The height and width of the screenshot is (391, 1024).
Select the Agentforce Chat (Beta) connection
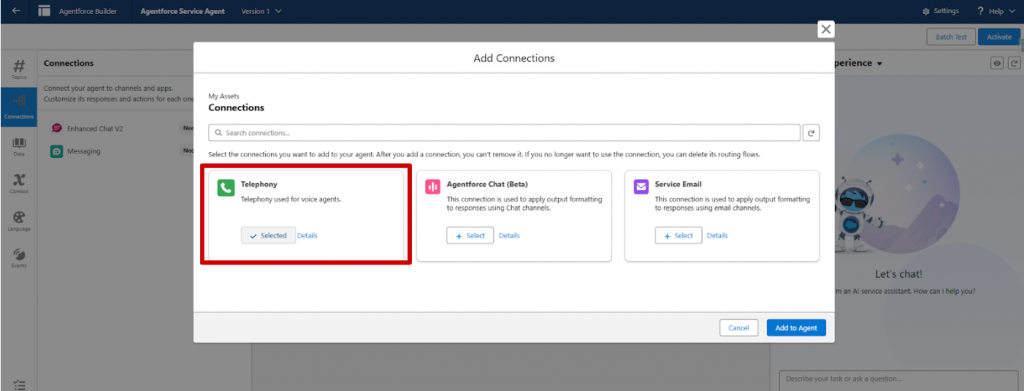point(470,236)
